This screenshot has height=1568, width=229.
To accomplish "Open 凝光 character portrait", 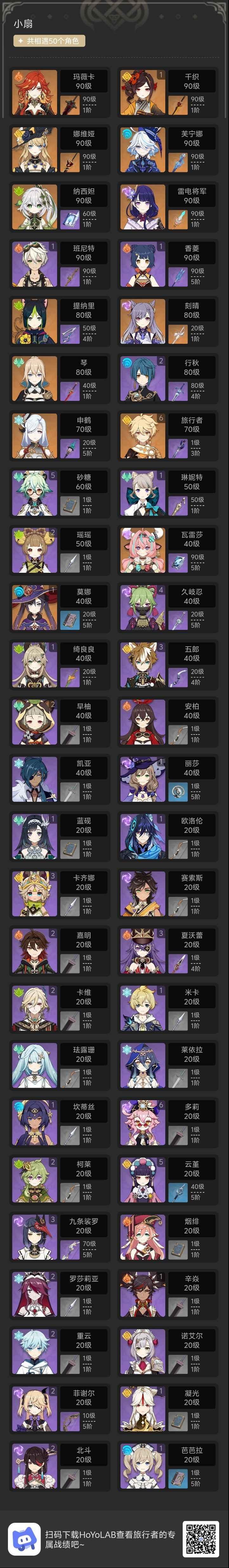I will pos(142,1408).
